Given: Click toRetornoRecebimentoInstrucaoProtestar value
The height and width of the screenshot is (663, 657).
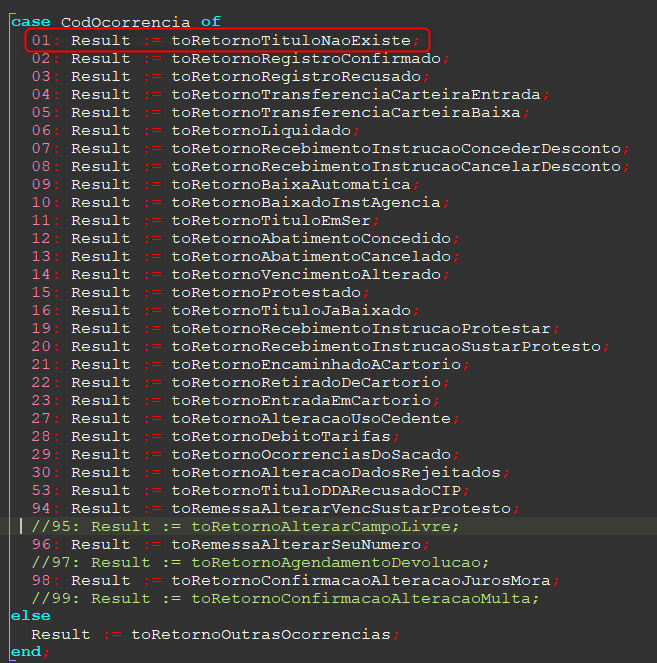Looking at the screenshot, I should (x=361, y=328).
